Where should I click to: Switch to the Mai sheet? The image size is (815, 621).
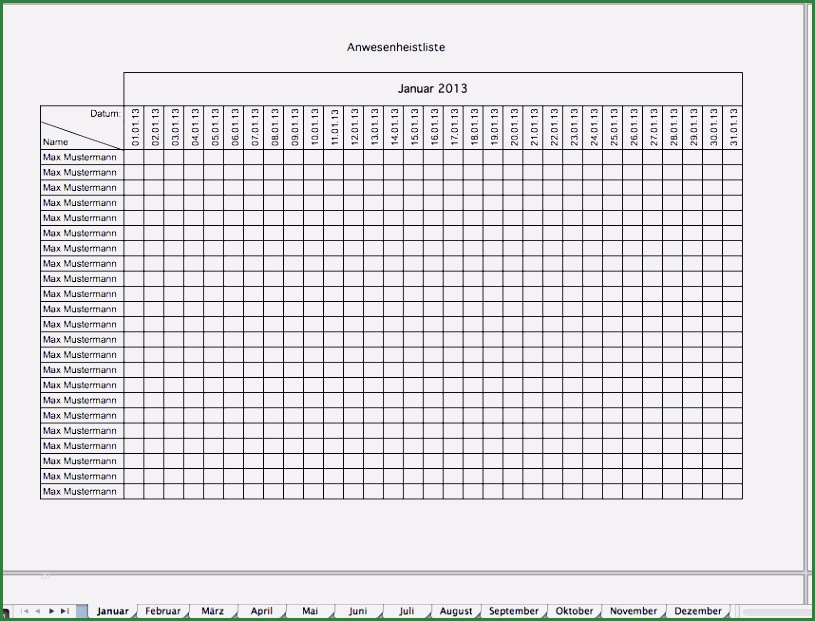[309, 610]
